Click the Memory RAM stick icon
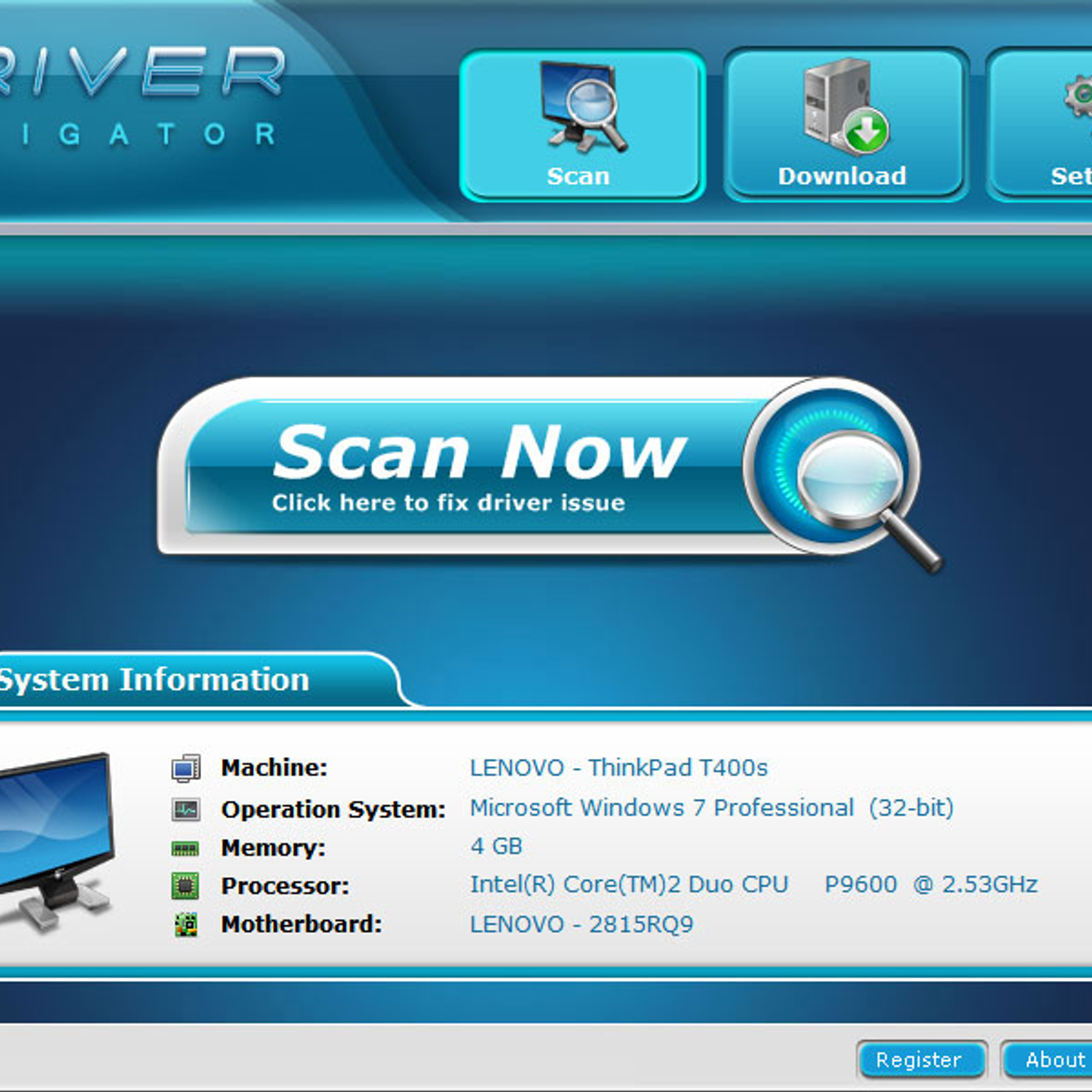Image resolution: width=1092 pixels, height=1092 pixels. pyautogui.click(x=187, y=846)
